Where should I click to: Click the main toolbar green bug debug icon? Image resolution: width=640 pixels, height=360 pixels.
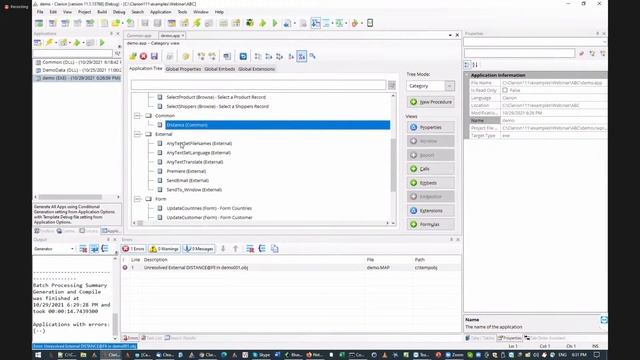click(250, 23)
